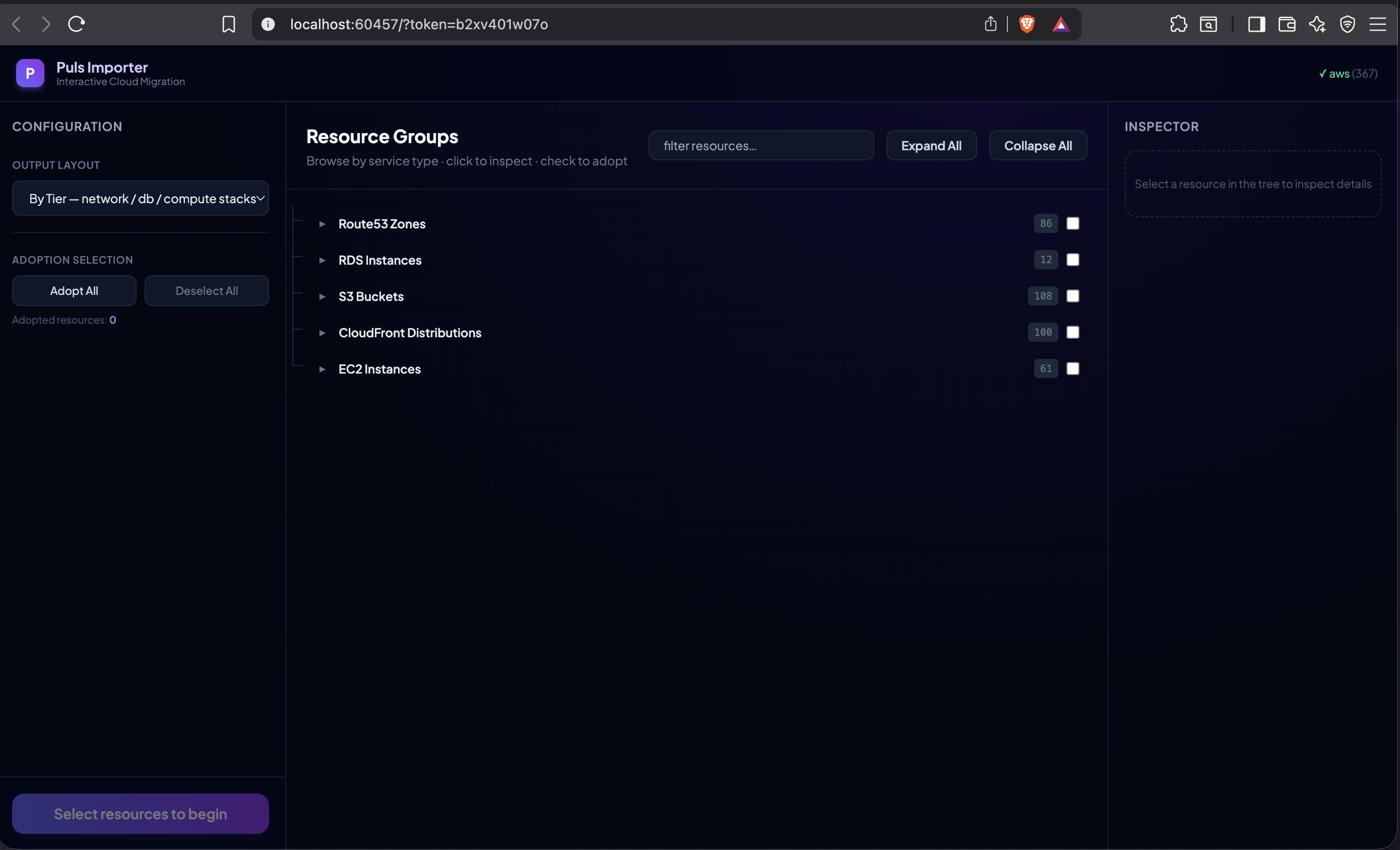The image size is (1400, 850).
Task: Open the extensions puzzle icon
Action: click(x=1178, y=24)
